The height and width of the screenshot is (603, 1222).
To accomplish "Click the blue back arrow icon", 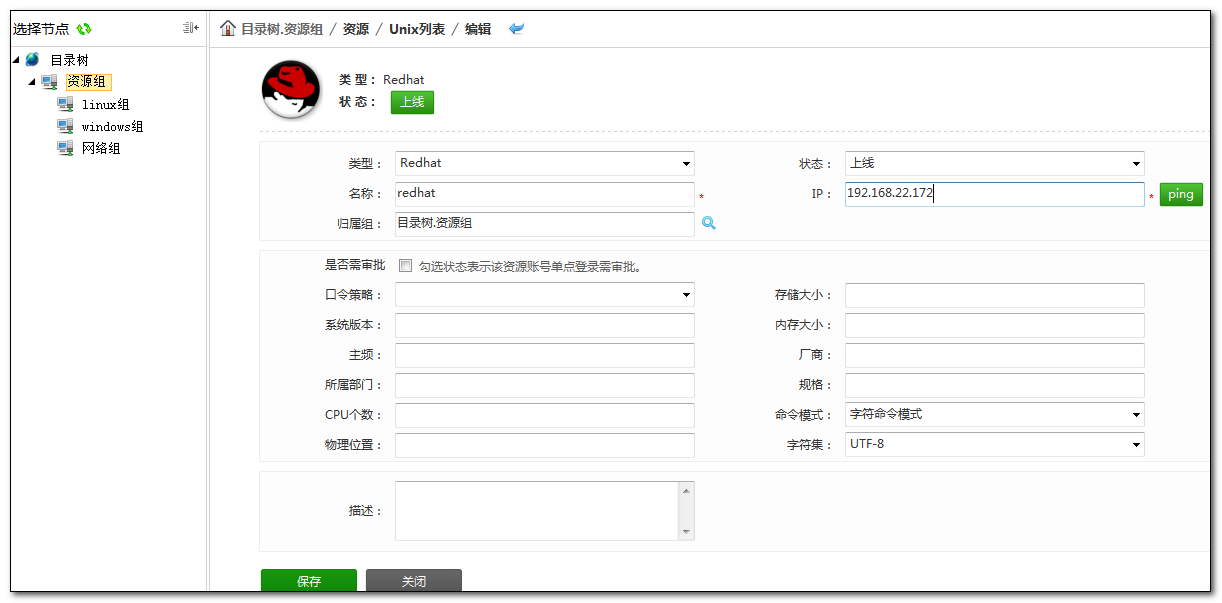I will click(516, 29).
